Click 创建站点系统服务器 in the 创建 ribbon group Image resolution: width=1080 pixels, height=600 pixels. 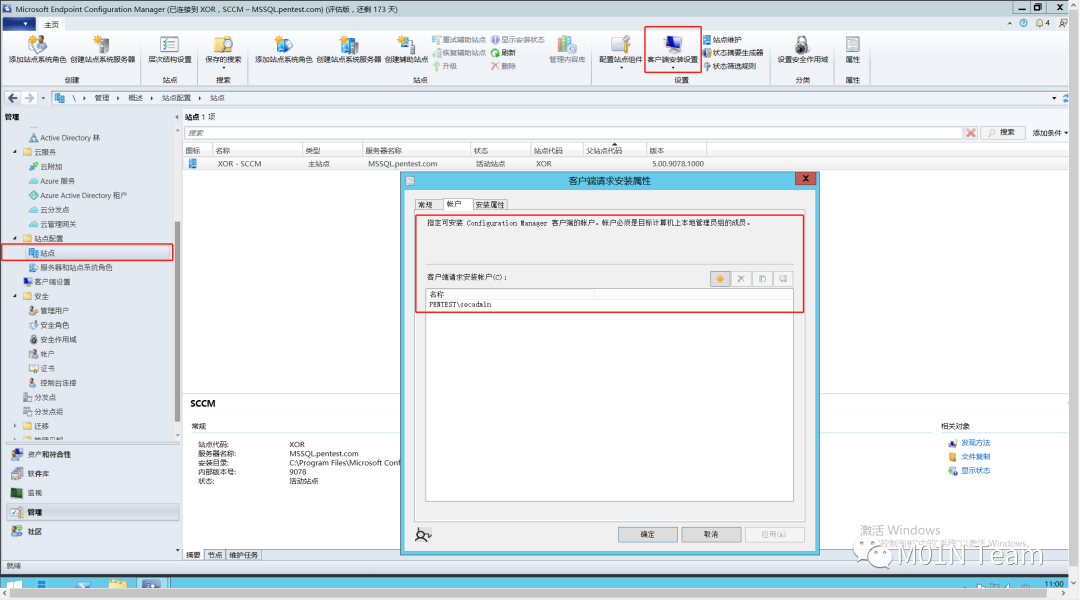click(x=102, y=49)
